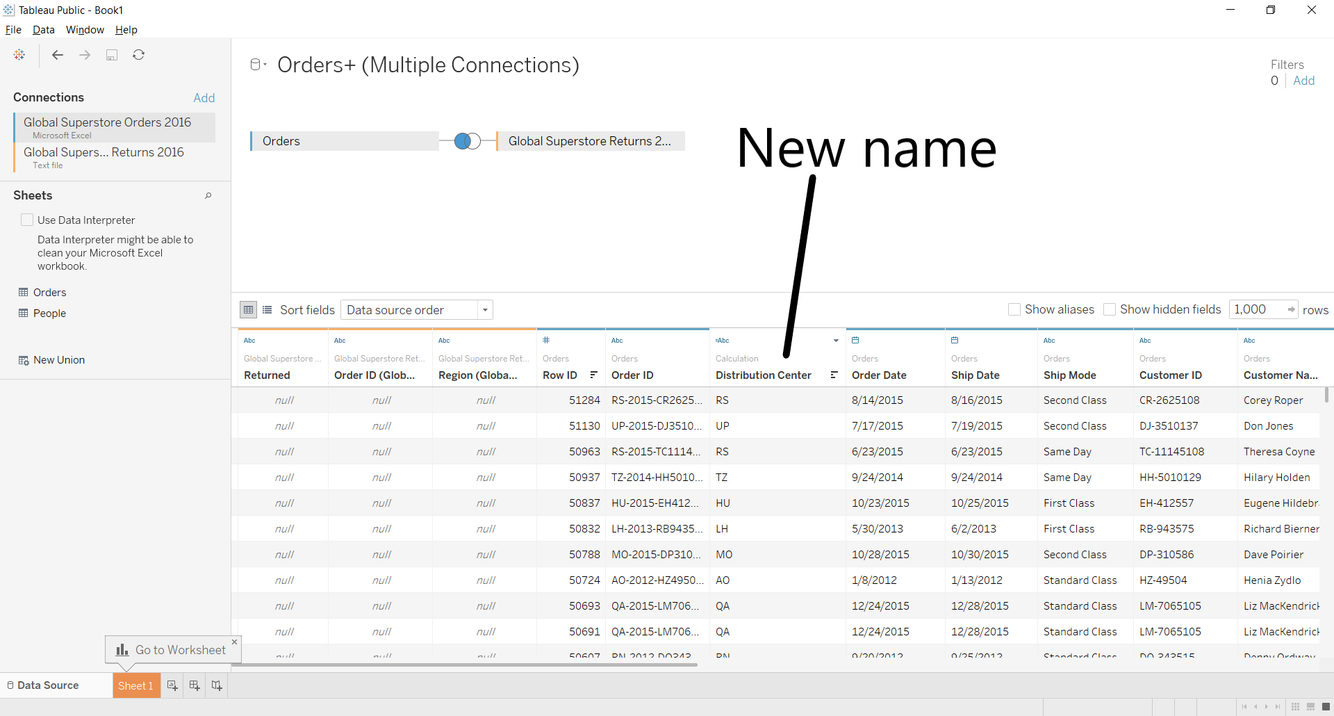
Task: Add a new story tab icon
Action: point(216,685)
